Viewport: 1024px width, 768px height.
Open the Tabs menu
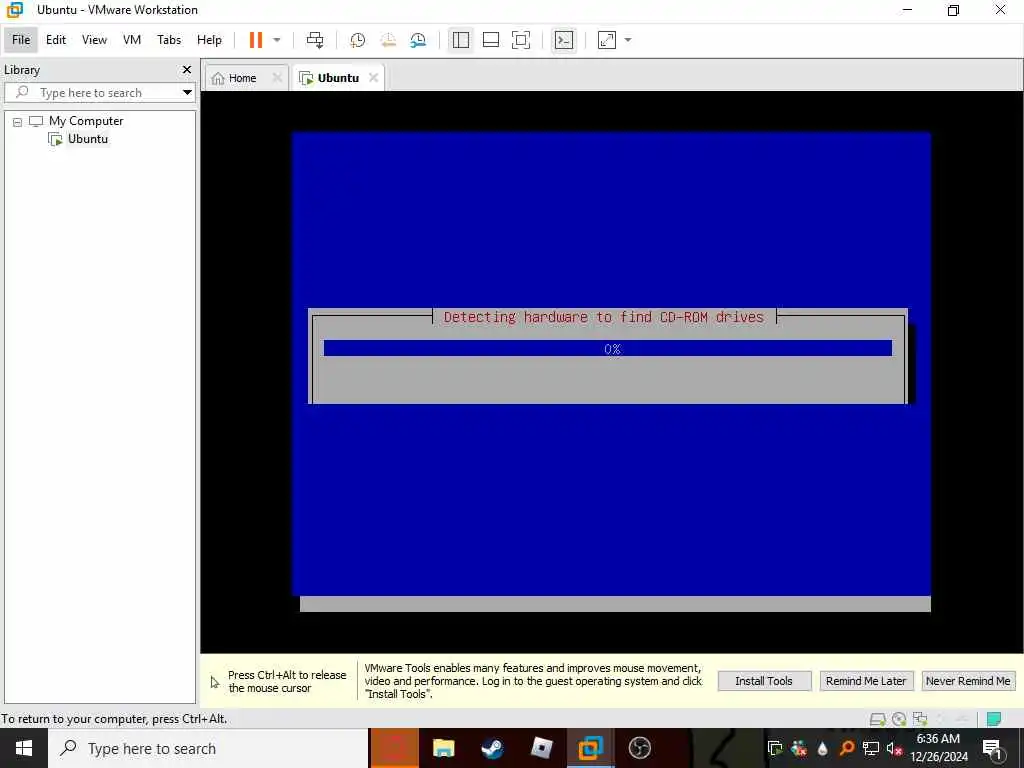tap(168, 40)
